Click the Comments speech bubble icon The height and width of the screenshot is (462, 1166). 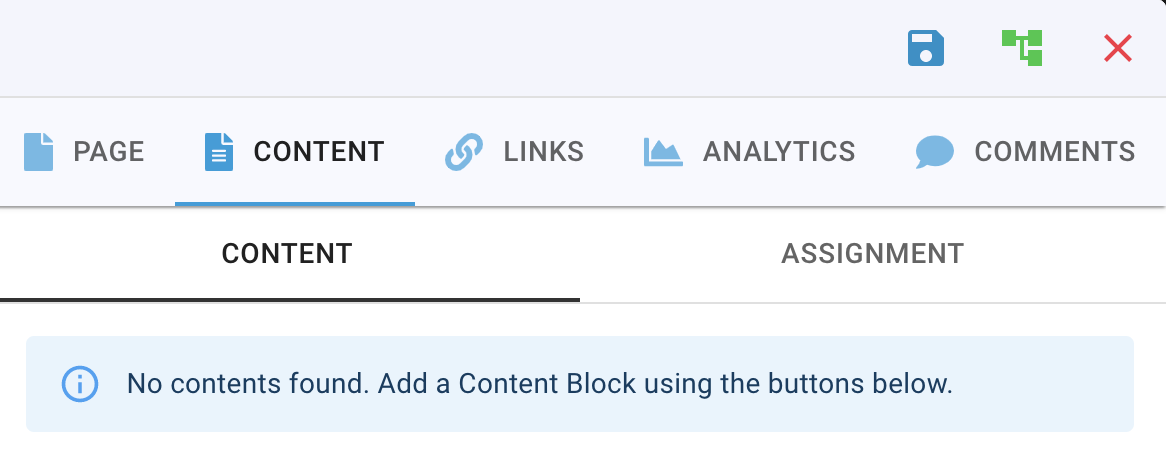pyautogui.click(x=934, y=152)
